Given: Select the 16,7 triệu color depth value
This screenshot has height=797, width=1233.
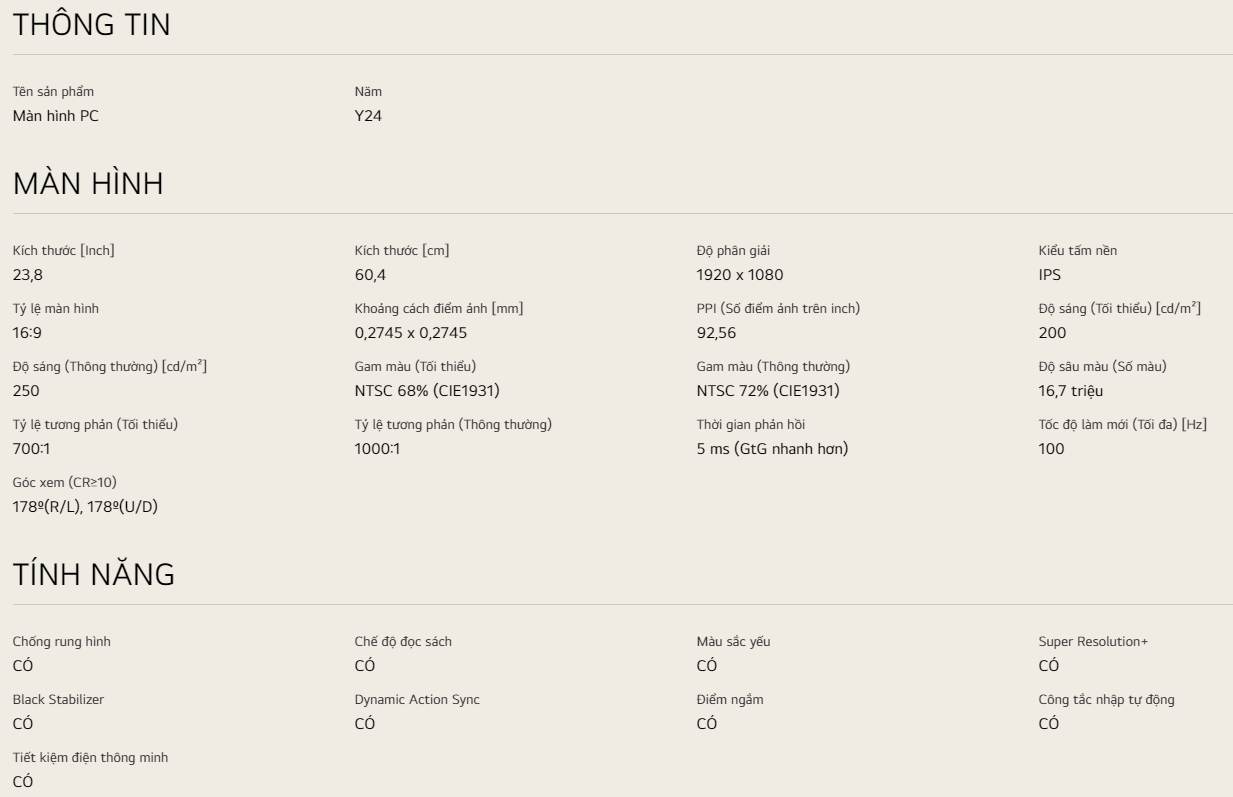Looking at the screenshot, I should (1070, 391).
